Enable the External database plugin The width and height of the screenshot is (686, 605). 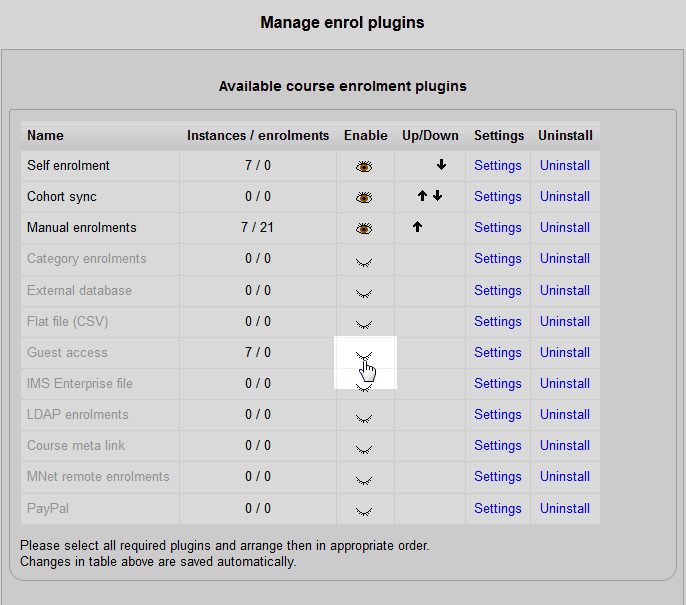pyautogui.click(x=364, y=292)
